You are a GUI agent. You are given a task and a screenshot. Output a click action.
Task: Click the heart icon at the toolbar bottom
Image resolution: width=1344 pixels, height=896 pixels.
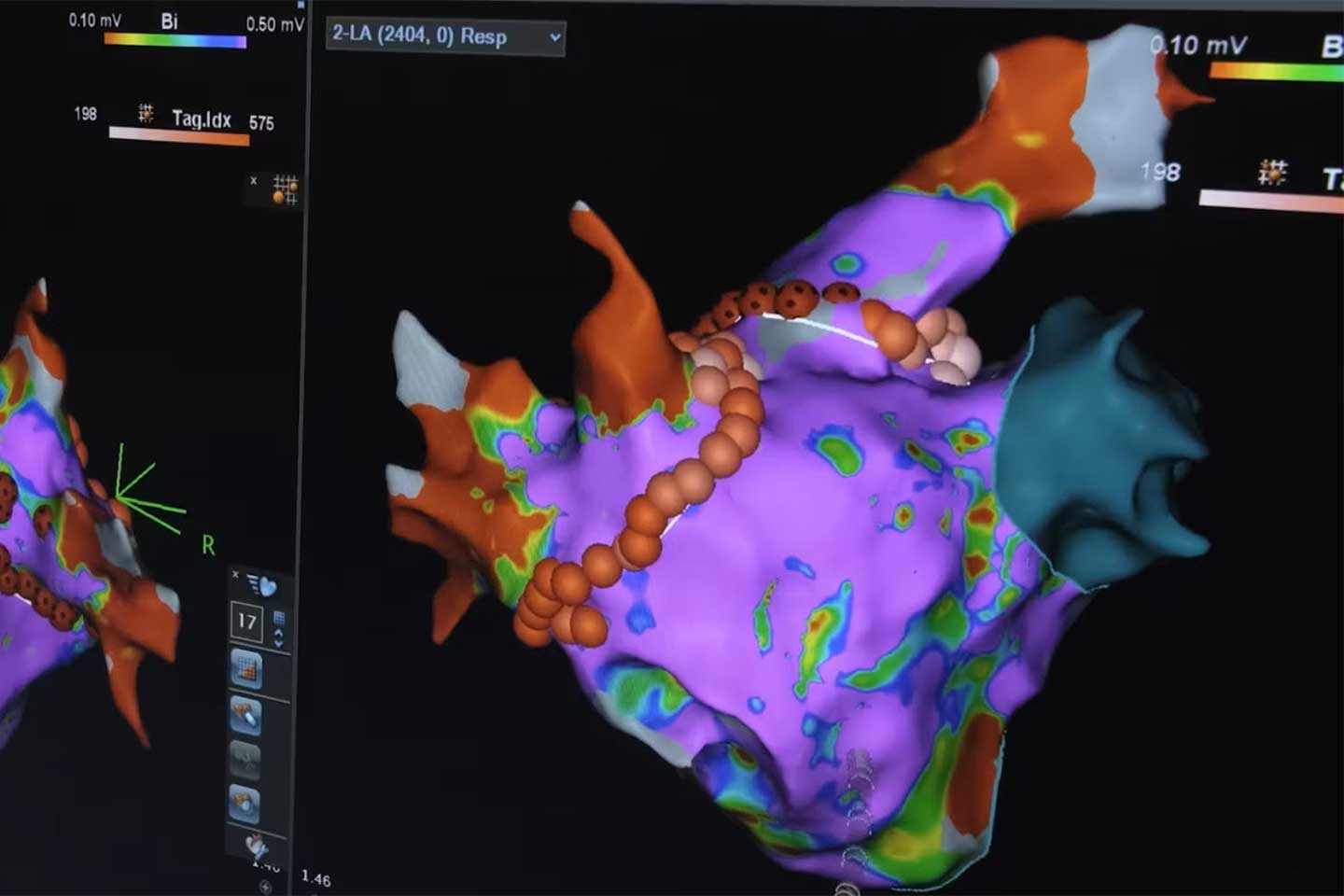(x=256, y=847)
